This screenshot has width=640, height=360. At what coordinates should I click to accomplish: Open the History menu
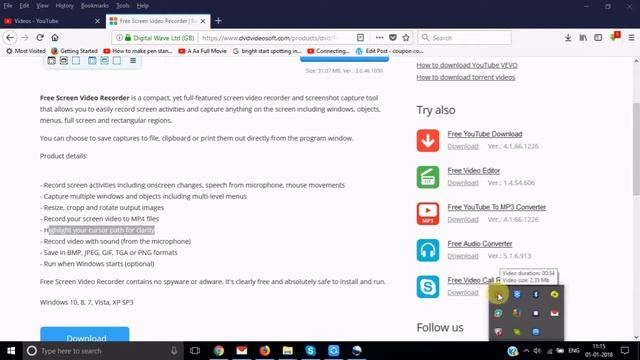pyautogui.click(x=64, y=6)
